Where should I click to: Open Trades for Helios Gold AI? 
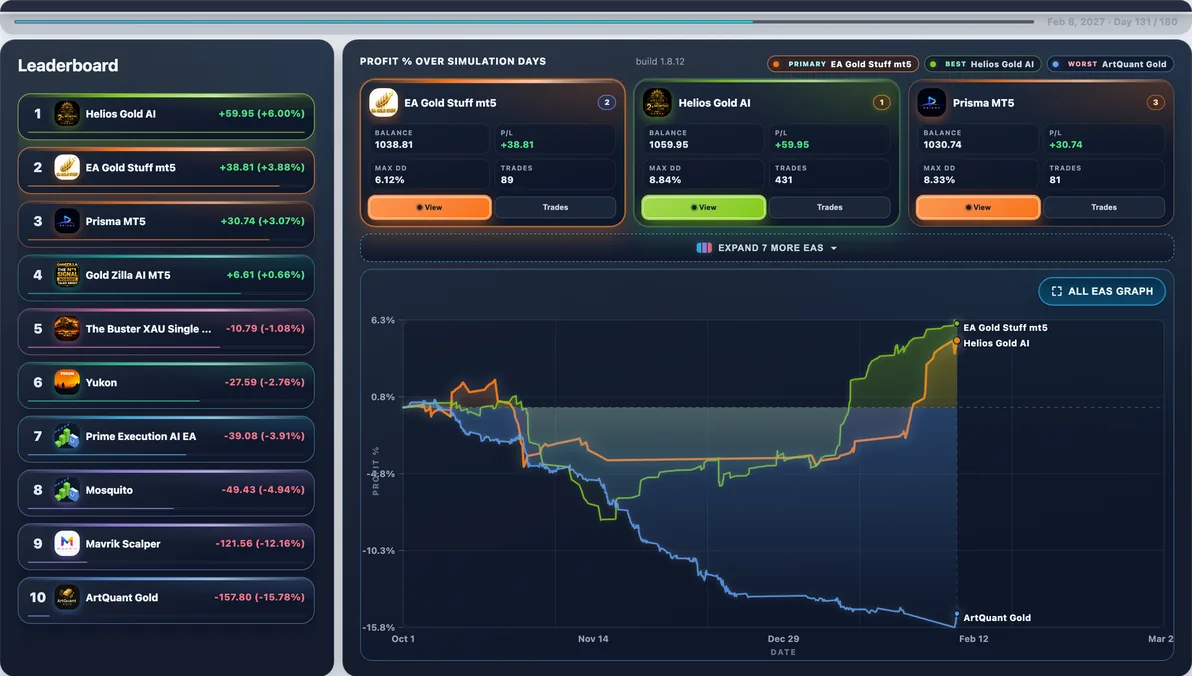pyautogui.click(x=829, y=208)
